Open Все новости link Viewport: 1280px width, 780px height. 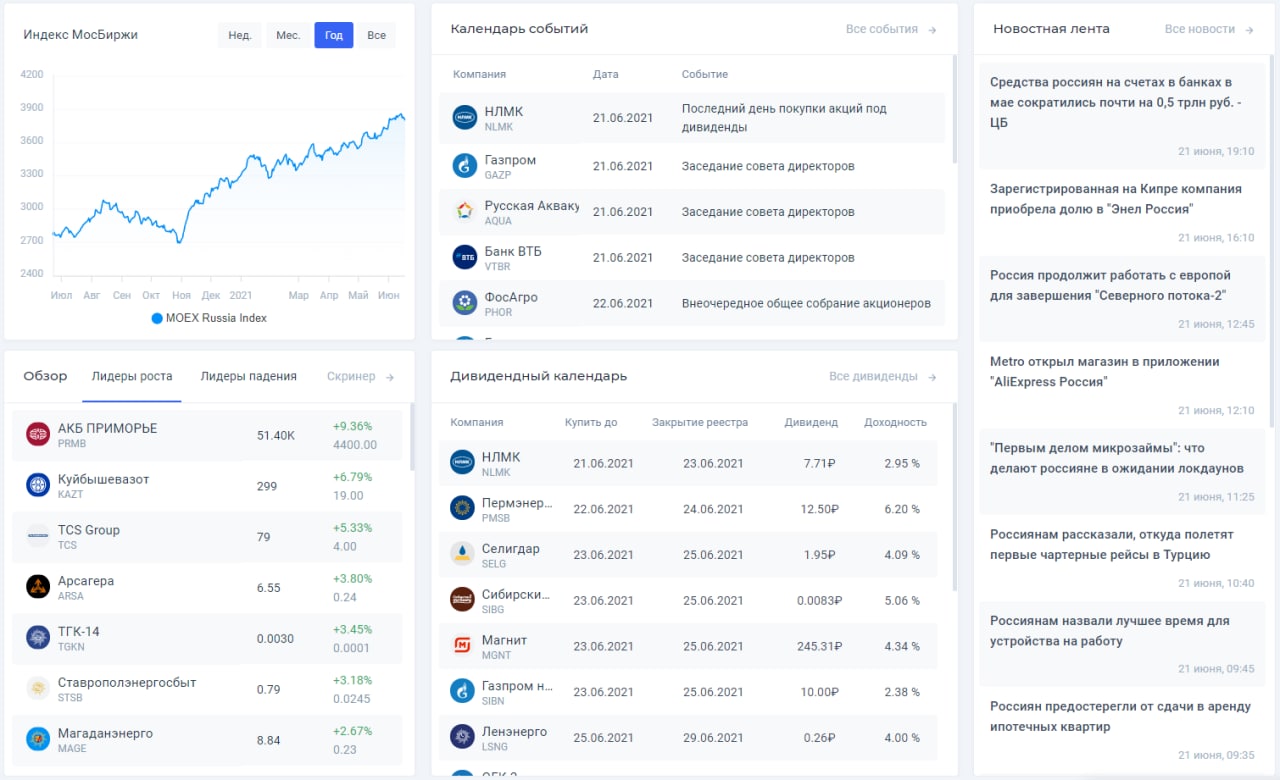(1209, 29)
